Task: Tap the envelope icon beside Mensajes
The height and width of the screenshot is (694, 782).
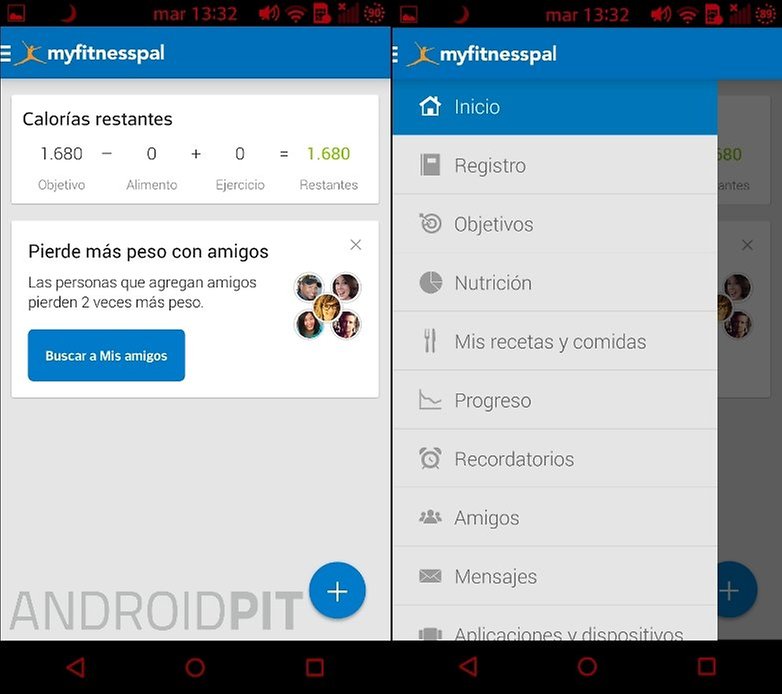Action: tap(430, 576)
